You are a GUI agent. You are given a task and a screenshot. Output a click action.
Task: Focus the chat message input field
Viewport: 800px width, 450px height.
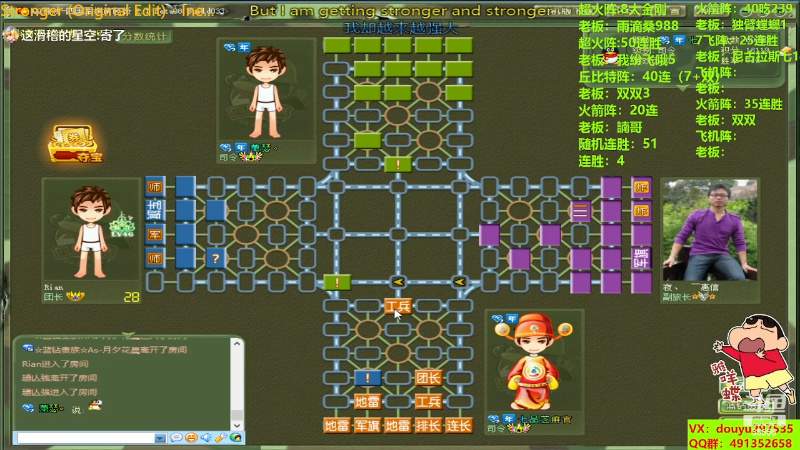point(86,438)
